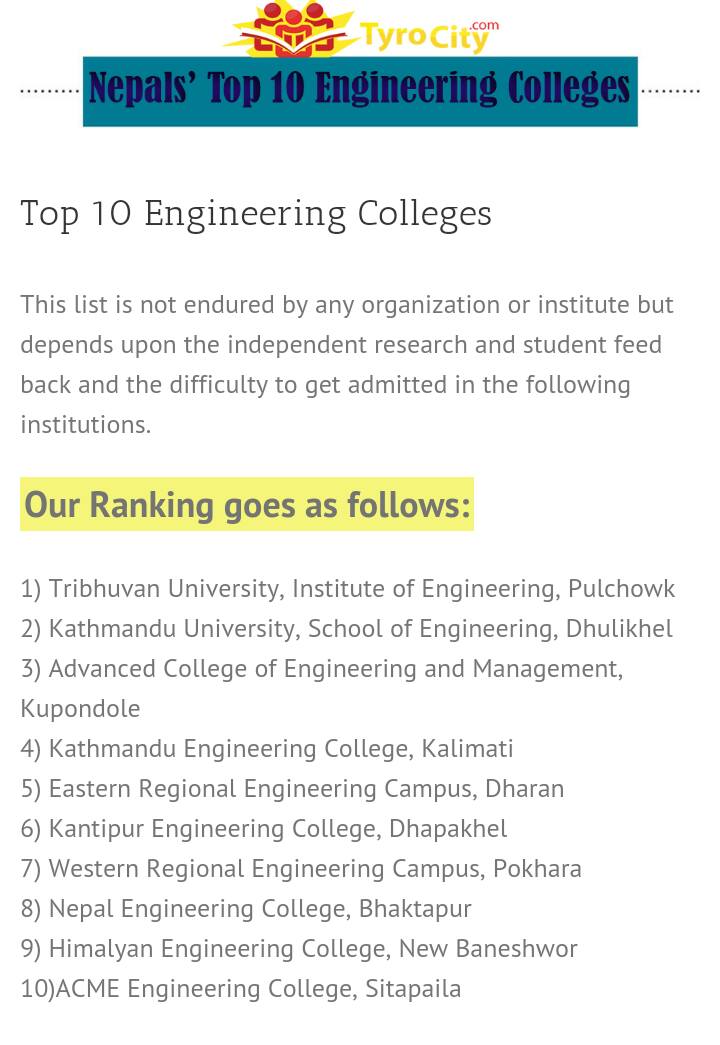Viewport: 720px width, 1045px height.
Task: Select the Tribhuvan University Pulchowk entry
Action: coord(347,588)
